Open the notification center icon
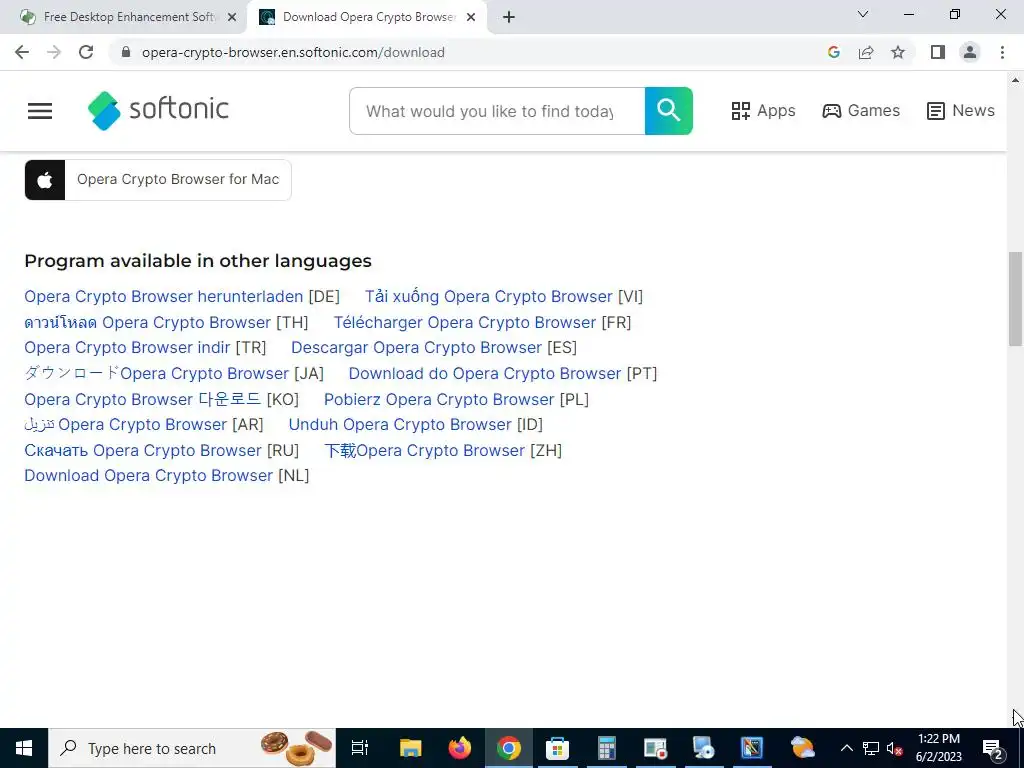This screenshot has width=1024, height=768. tap(993, 748)
